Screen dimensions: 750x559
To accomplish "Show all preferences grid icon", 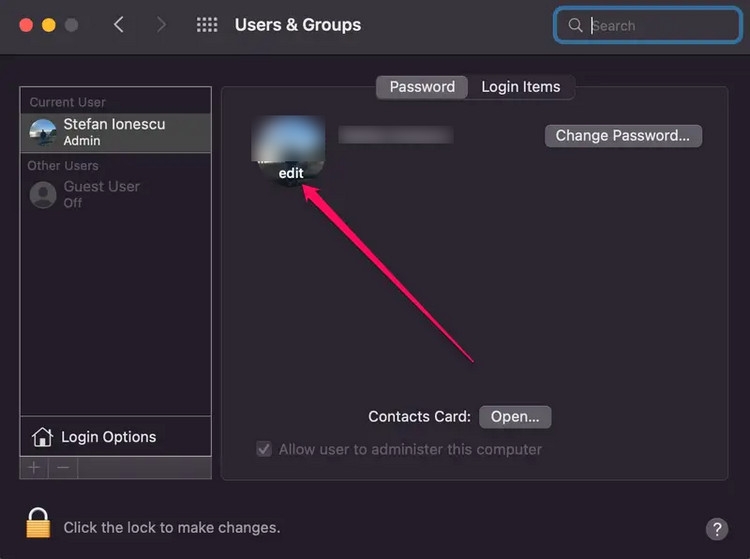I will pos(207,25).
